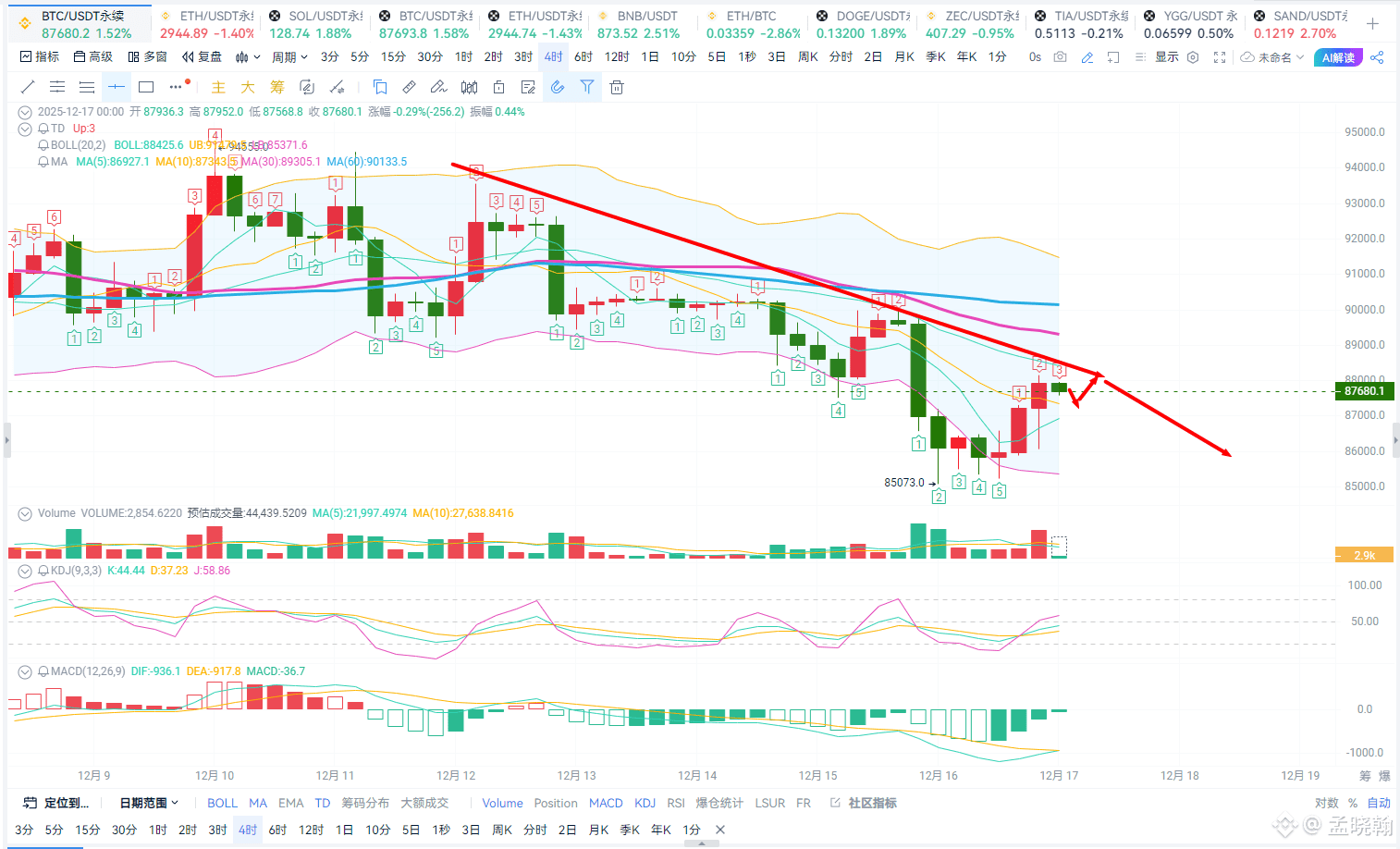The width and height of the screenshot is (1400, 849).
Task: Select the parallel channel drawing tool
Action: point(57,87)
